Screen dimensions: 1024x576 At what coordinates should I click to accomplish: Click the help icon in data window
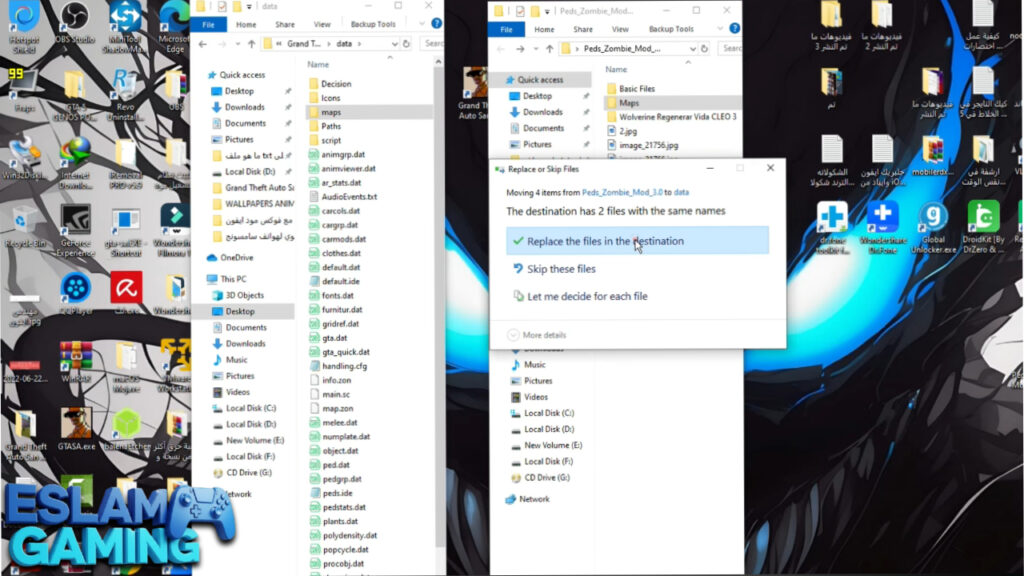(438, 24)
